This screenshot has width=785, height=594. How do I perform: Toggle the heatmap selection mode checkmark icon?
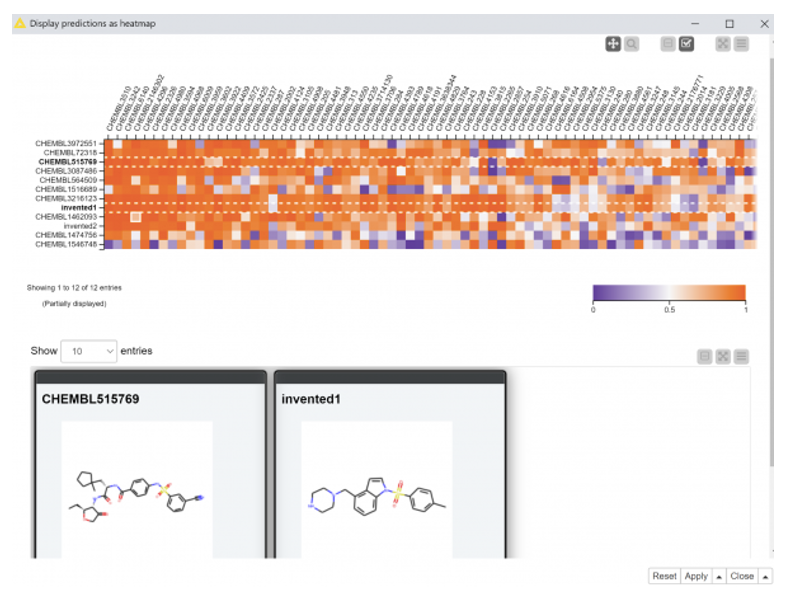[x=686, y=44]
